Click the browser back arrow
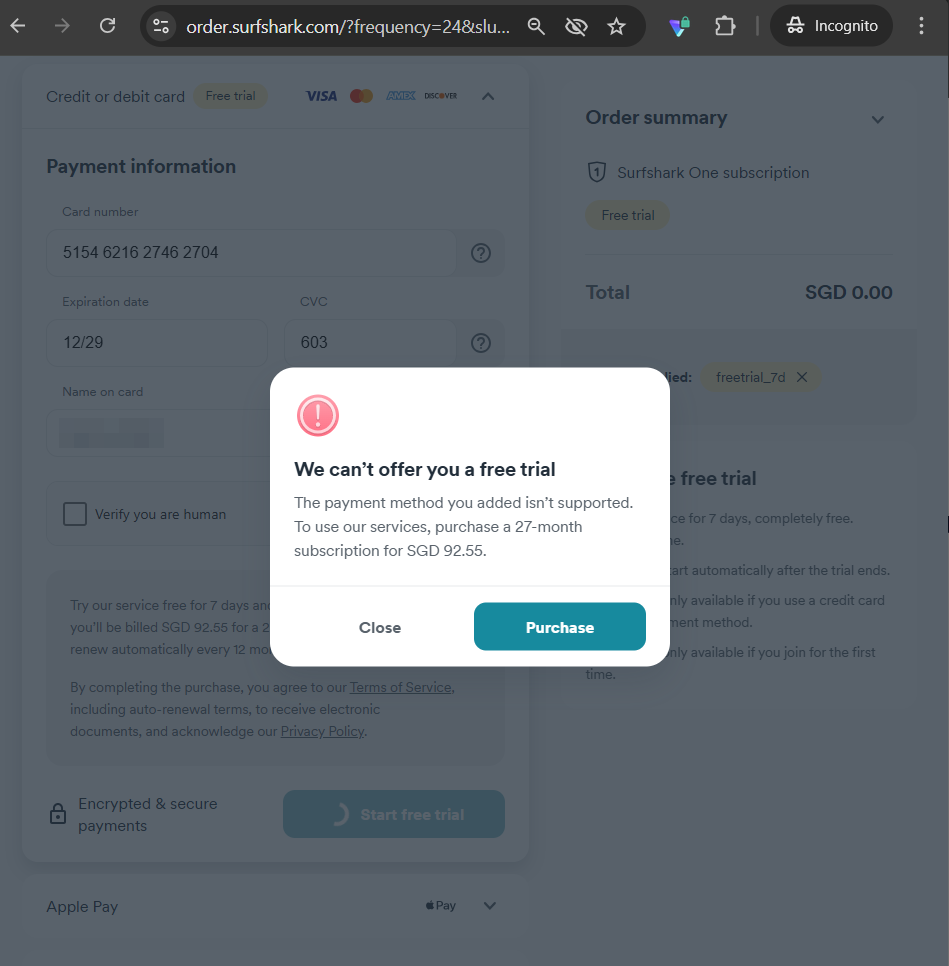Image resolution: width=949 pixels, height=966 pixels. click(x=18, y=26)
